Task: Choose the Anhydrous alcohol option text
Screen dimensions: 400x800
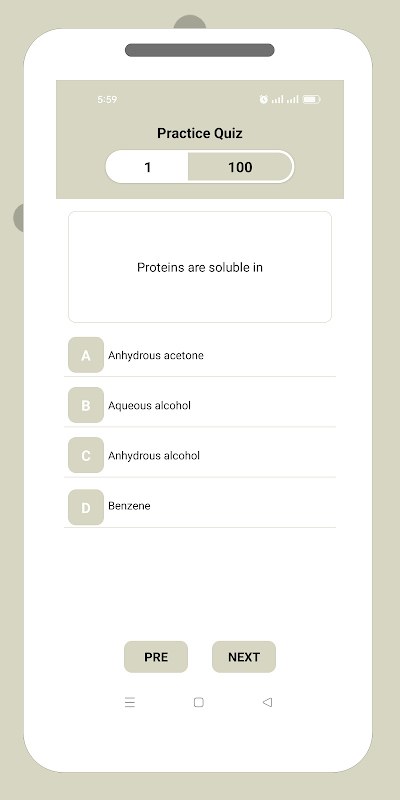Action: coord(154,455)
